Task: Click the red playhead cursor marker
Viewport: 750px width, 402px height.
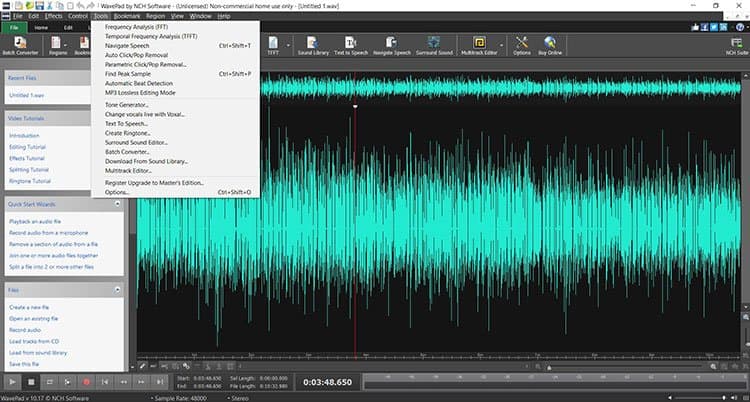Action: pos(355,106)
